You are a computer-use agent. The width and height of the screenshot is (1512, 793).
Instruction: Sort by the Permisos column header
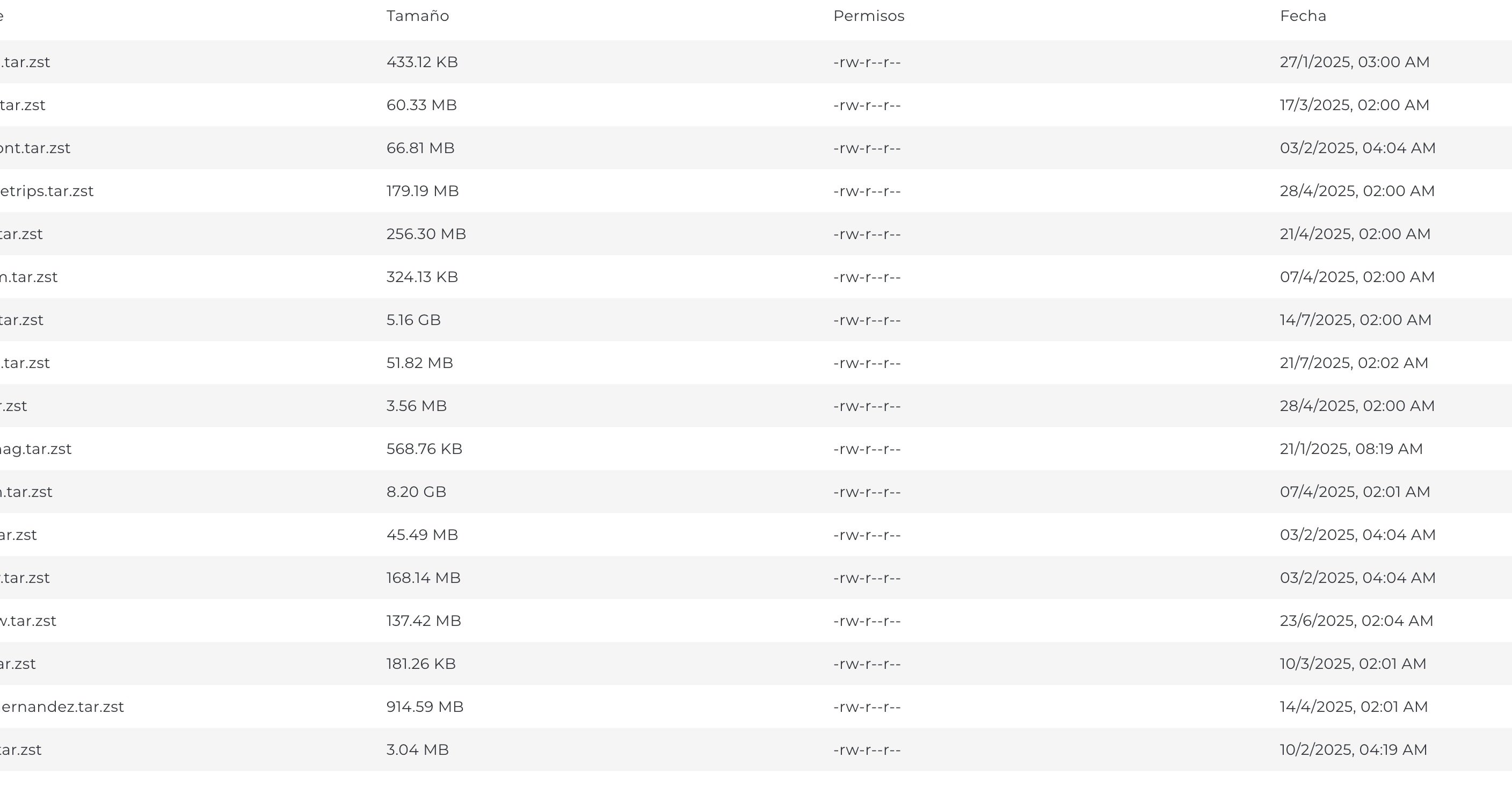[869, 16]
